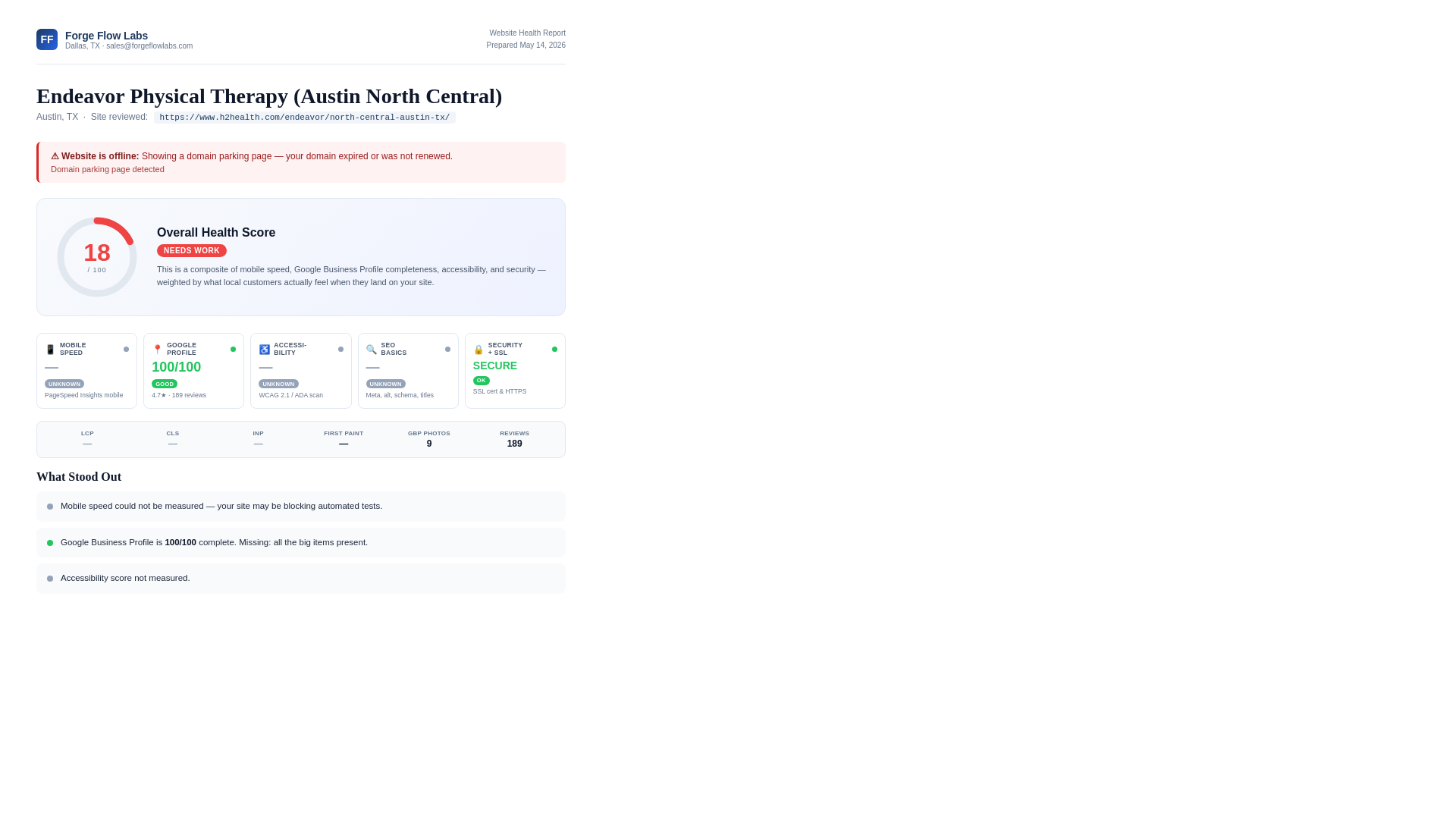Click the green status dot in Google Profile card
This screenshot has height=819, width=1456.
click(233, 350)
